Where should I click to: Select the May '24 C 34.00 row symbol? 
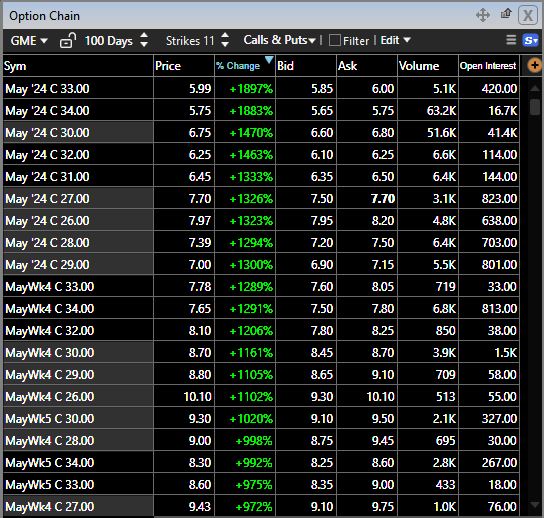coord(47,111)
